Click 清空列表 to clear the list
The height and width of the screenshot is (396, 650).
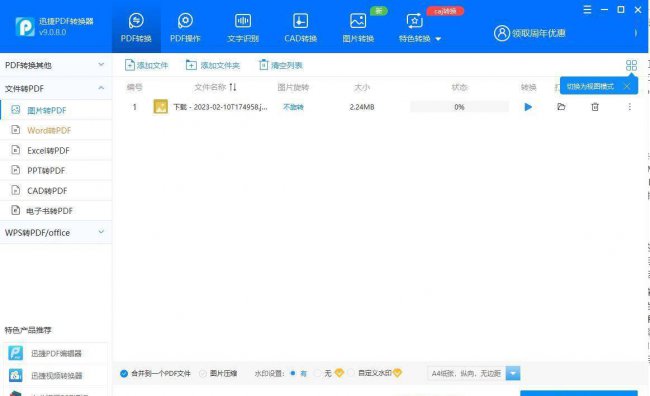[x=281, y=65]
